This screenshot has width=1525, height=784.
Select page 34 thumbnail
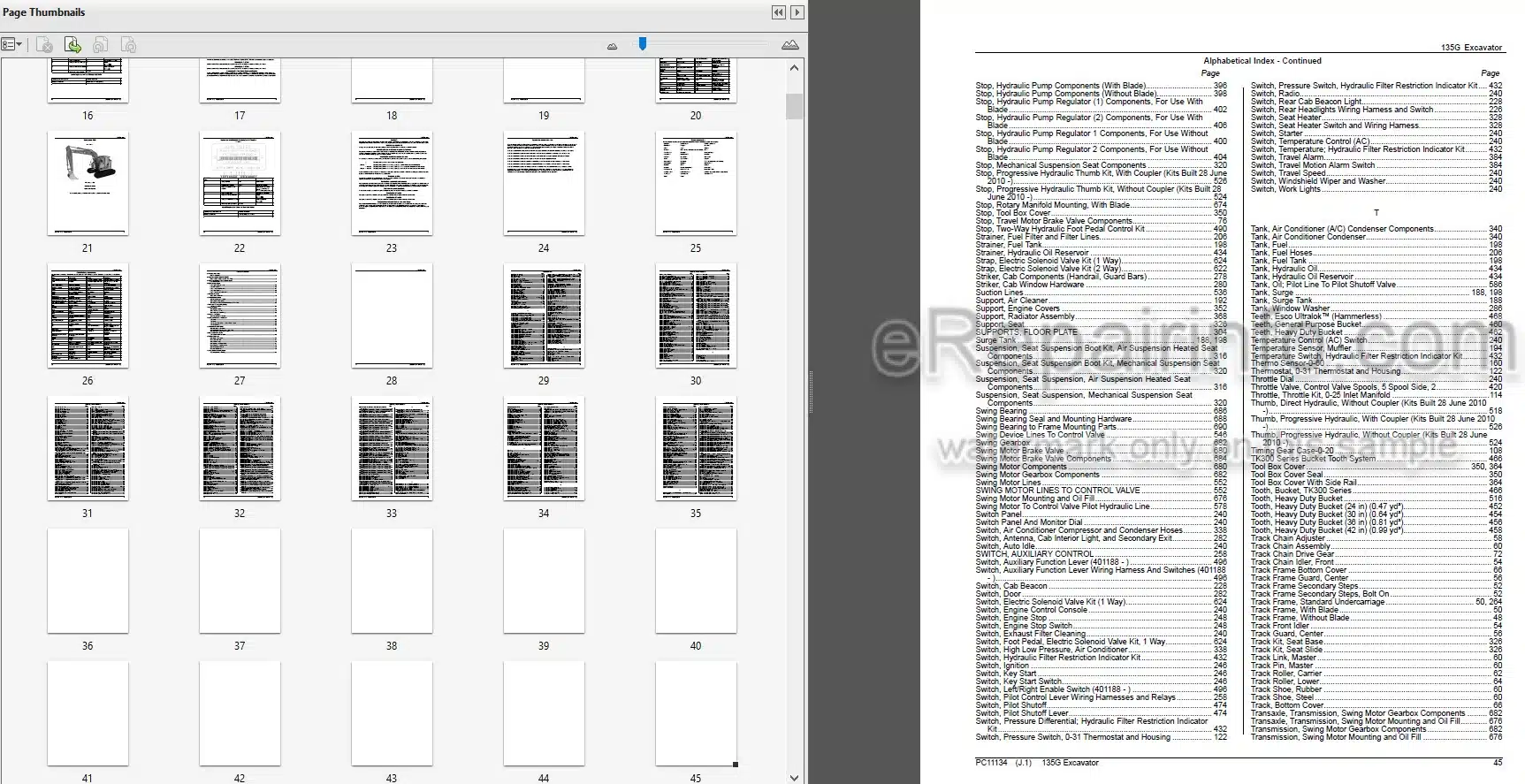(x=544, y=449)
